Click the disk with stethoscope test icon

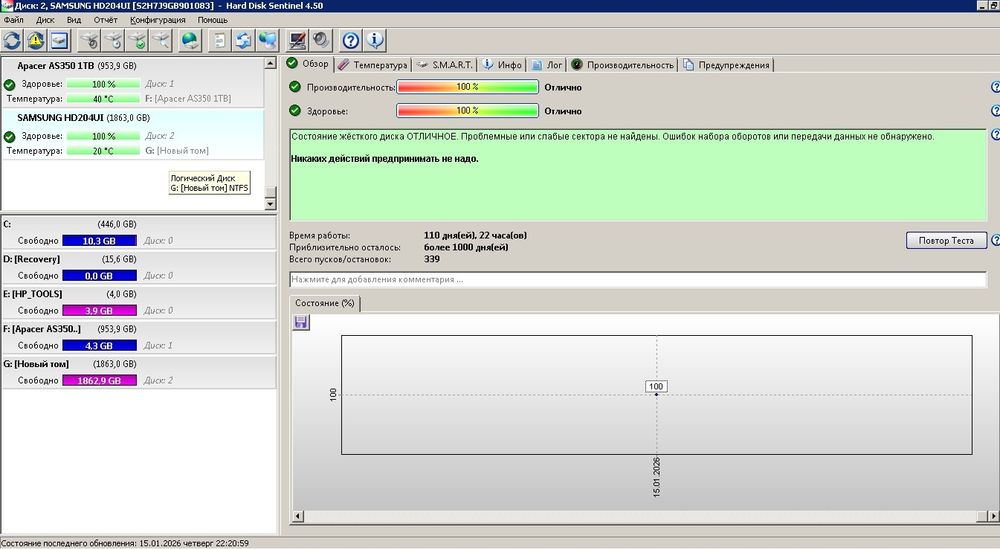(90, 41)
